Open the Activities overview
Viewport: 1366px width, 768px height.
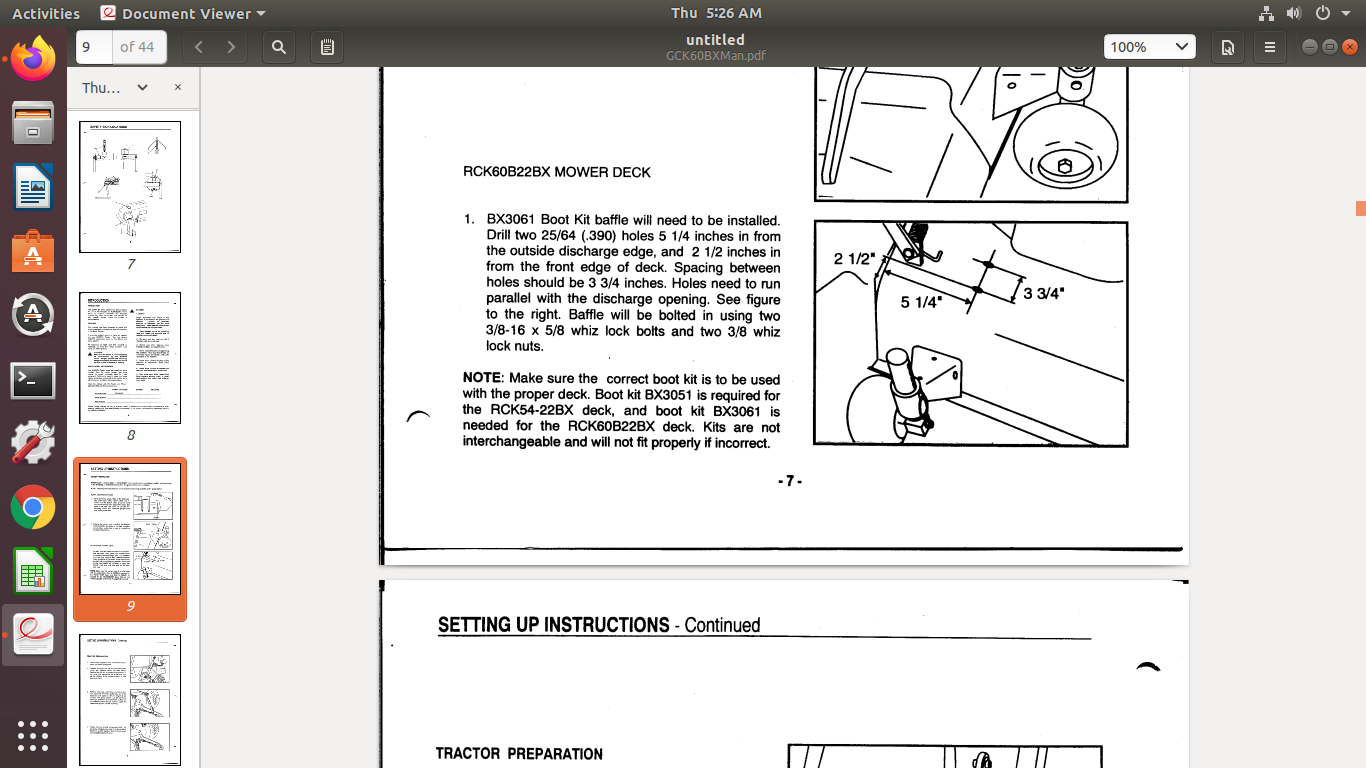[46, 13]
